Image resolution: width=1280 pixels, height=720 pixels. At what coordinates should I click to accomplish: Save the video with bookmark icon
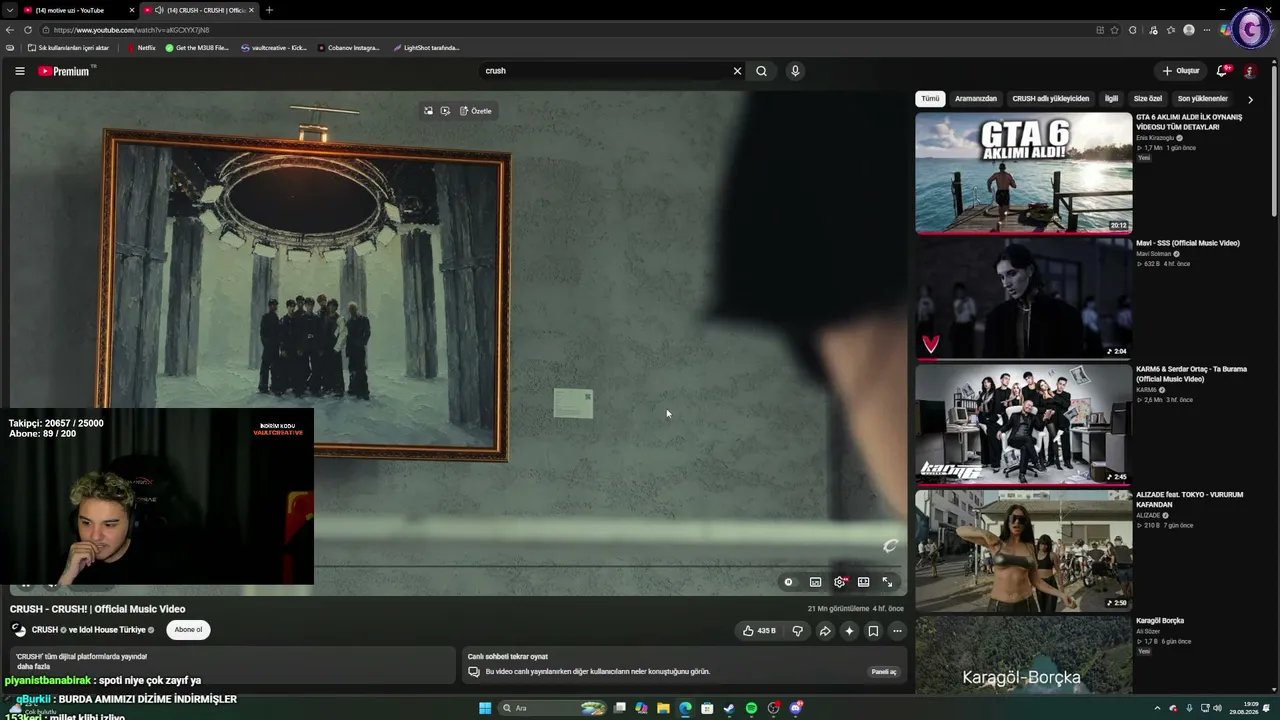click(873, 631)
